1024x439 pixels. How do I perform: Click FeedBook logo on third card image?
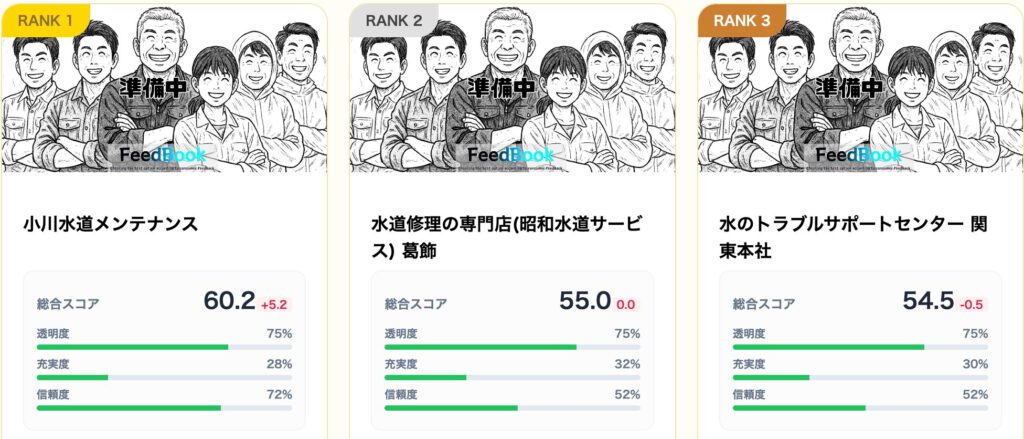(x=859, y=156)
